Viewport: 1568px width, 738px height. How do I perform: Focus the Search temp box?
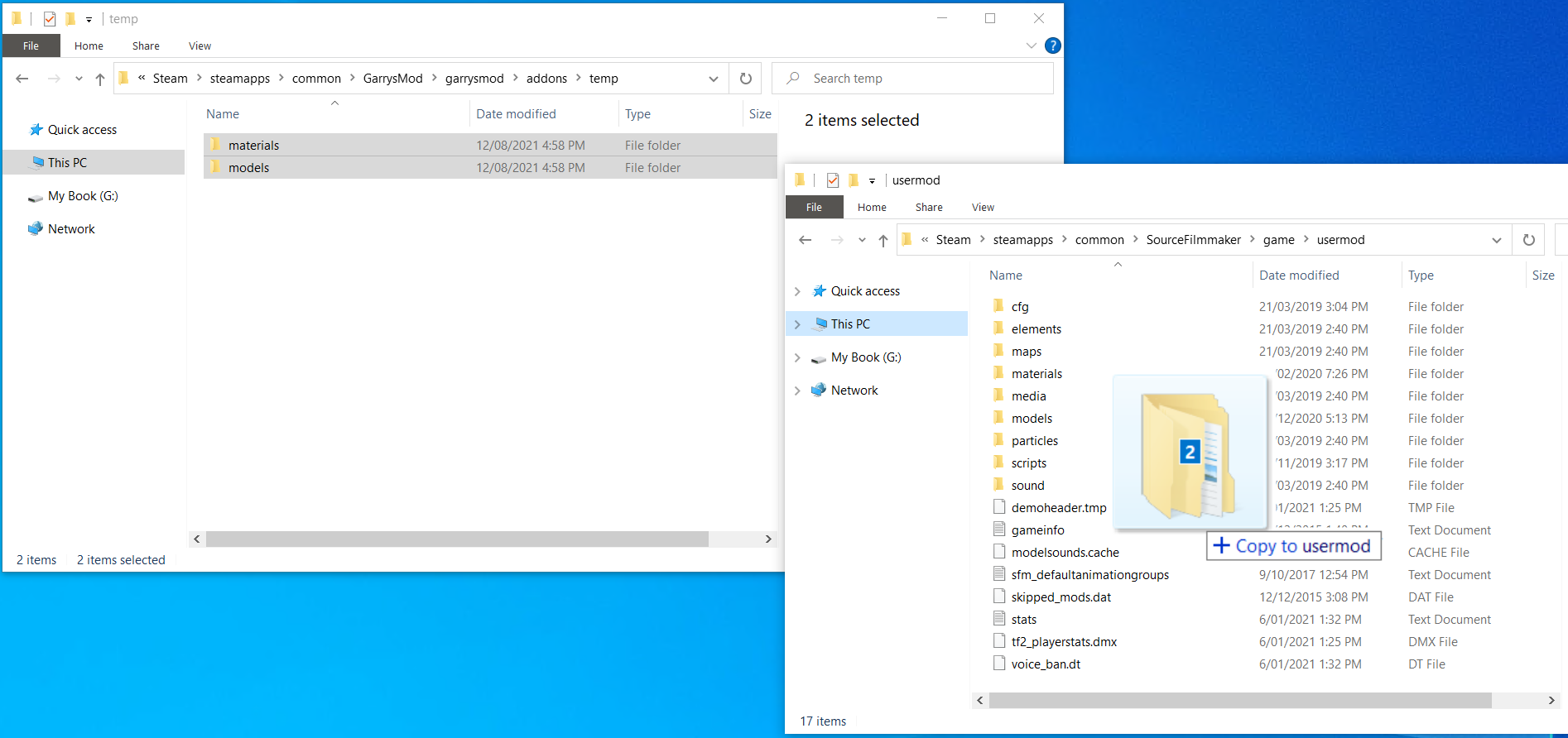tap(912, 79)
